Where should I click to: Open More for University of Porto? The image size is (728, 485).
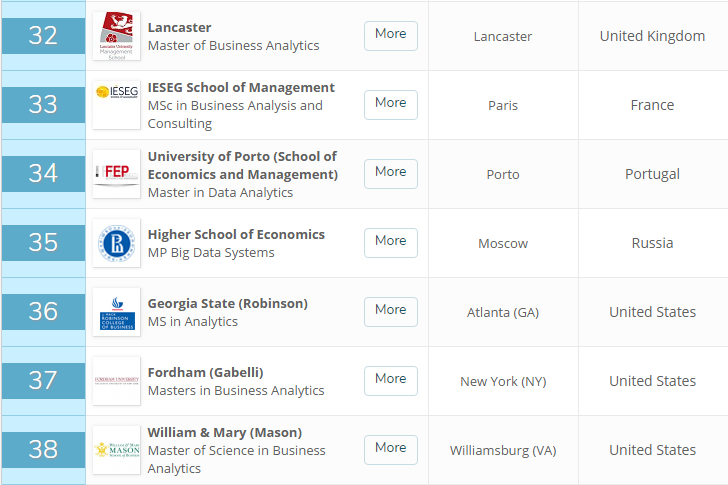point(390,172)
